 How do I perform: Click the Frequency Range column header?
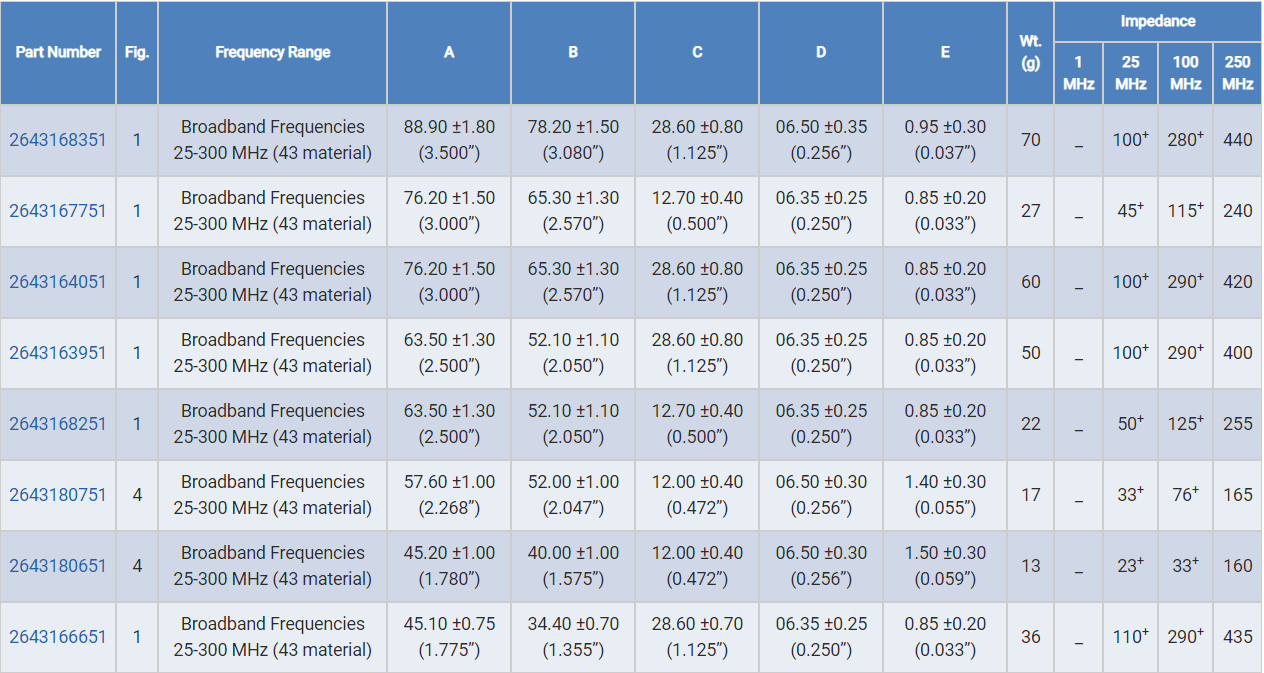pos(272,52)
